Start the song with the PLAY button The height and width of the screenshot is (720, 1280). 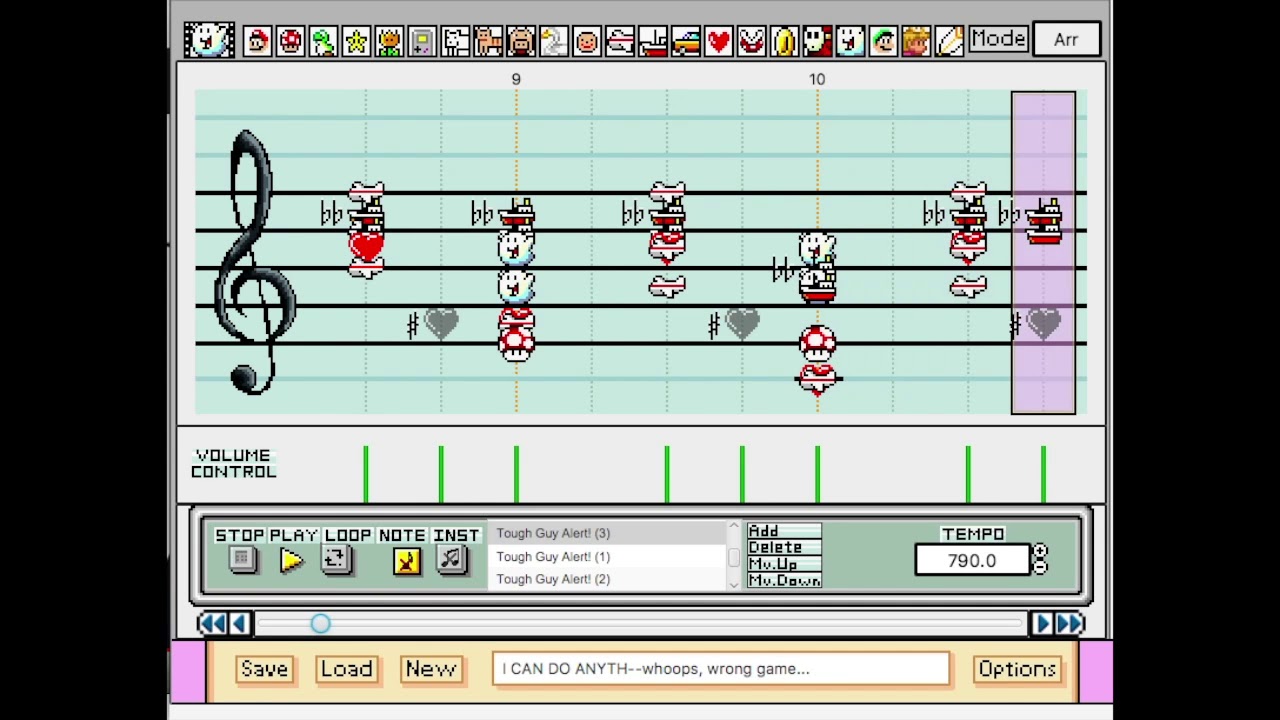292,560
